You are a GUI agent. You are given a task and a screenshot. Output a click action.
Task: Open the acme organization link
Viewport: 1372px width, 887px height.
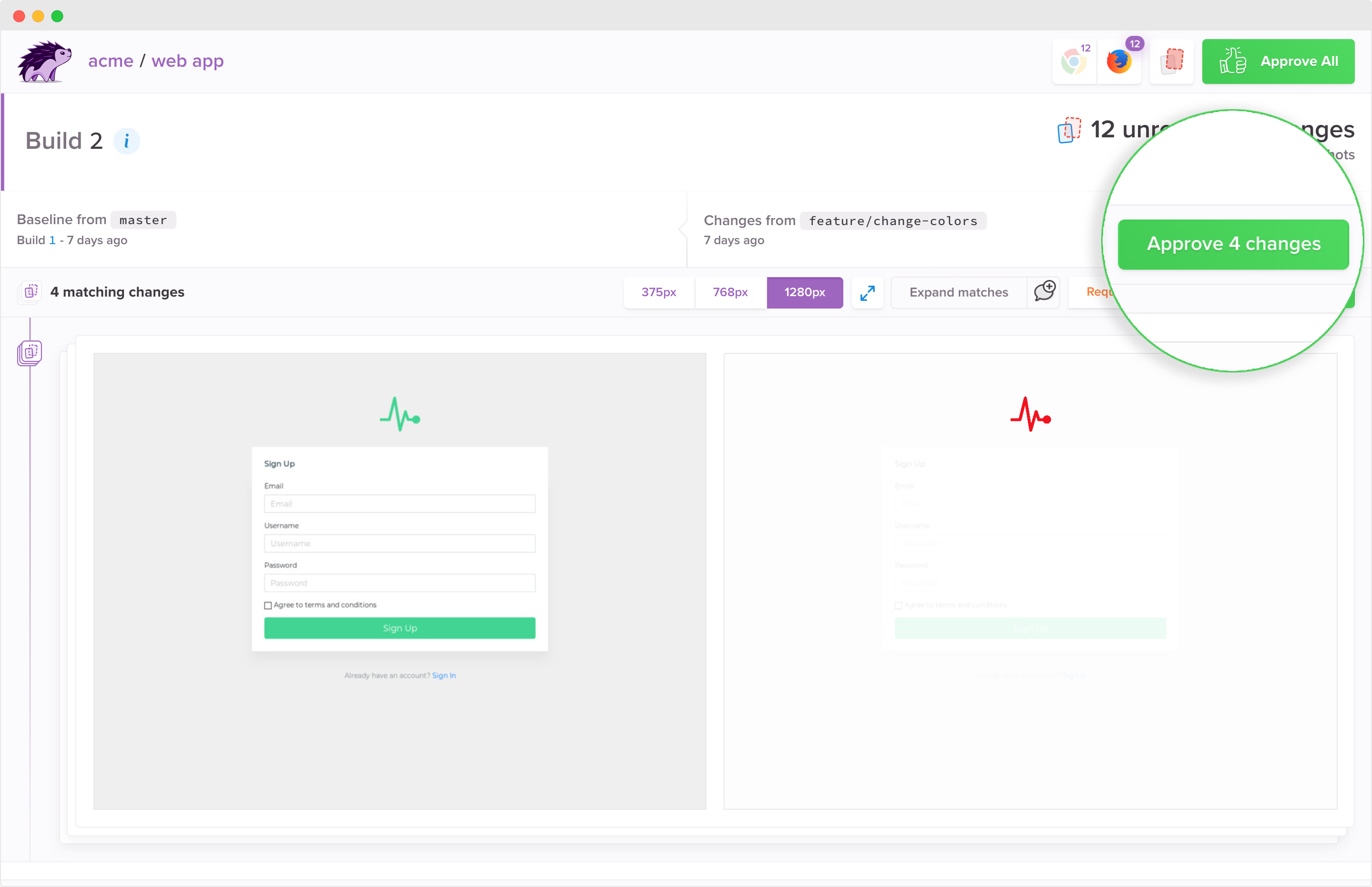111,61
